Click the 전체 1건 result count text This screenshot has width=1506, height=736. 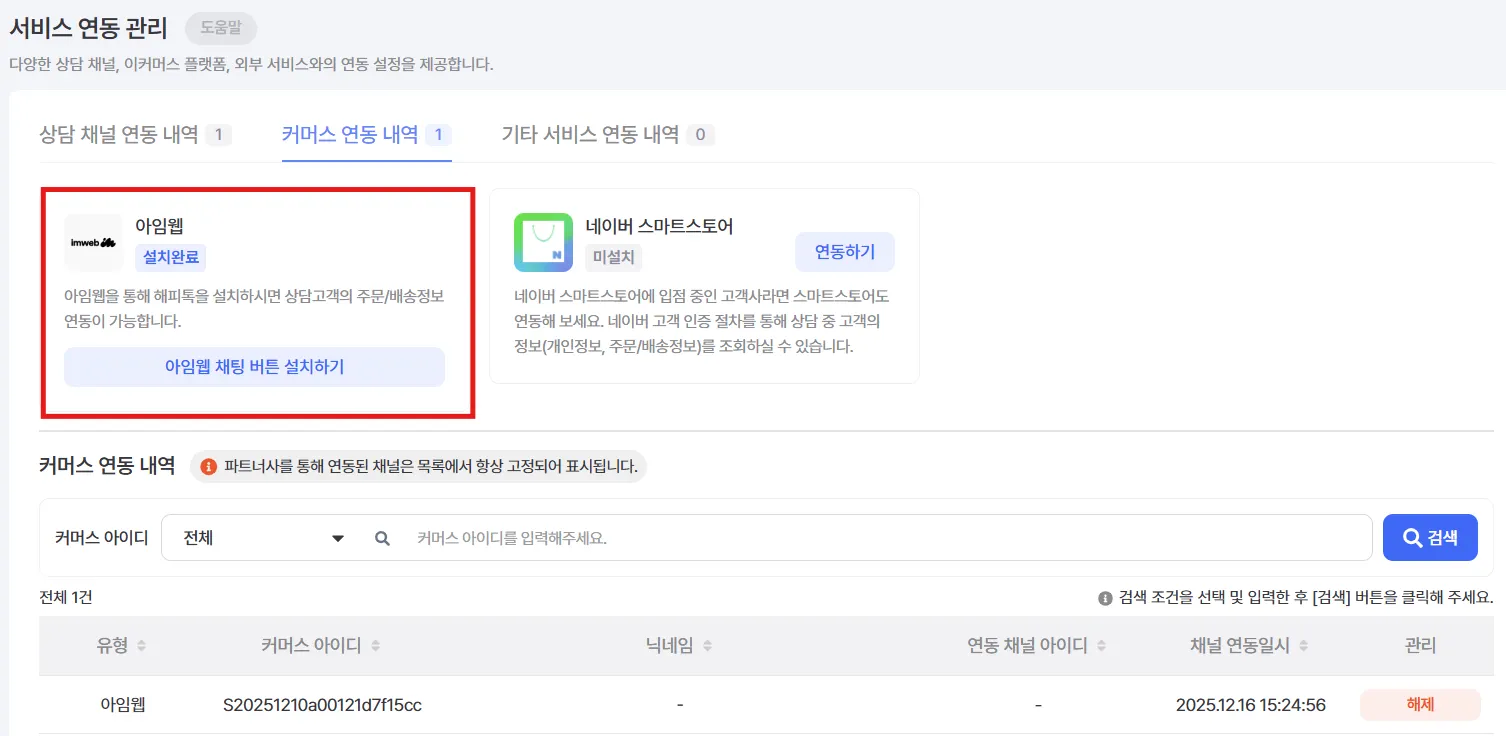coord(65,598)
